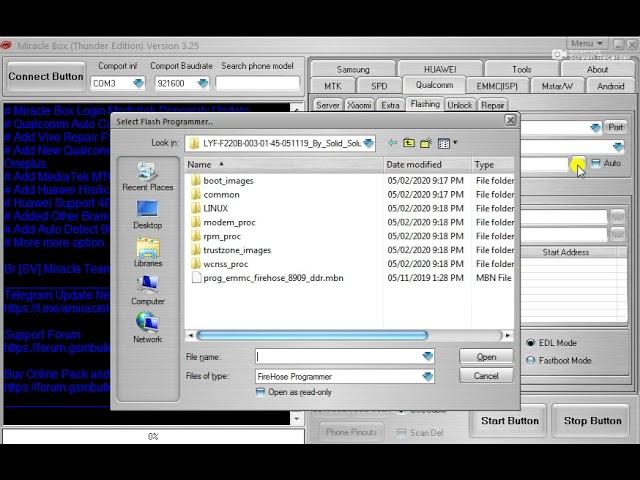Sort by the Name column header
640x480 pixels.
tap(284, 164)
